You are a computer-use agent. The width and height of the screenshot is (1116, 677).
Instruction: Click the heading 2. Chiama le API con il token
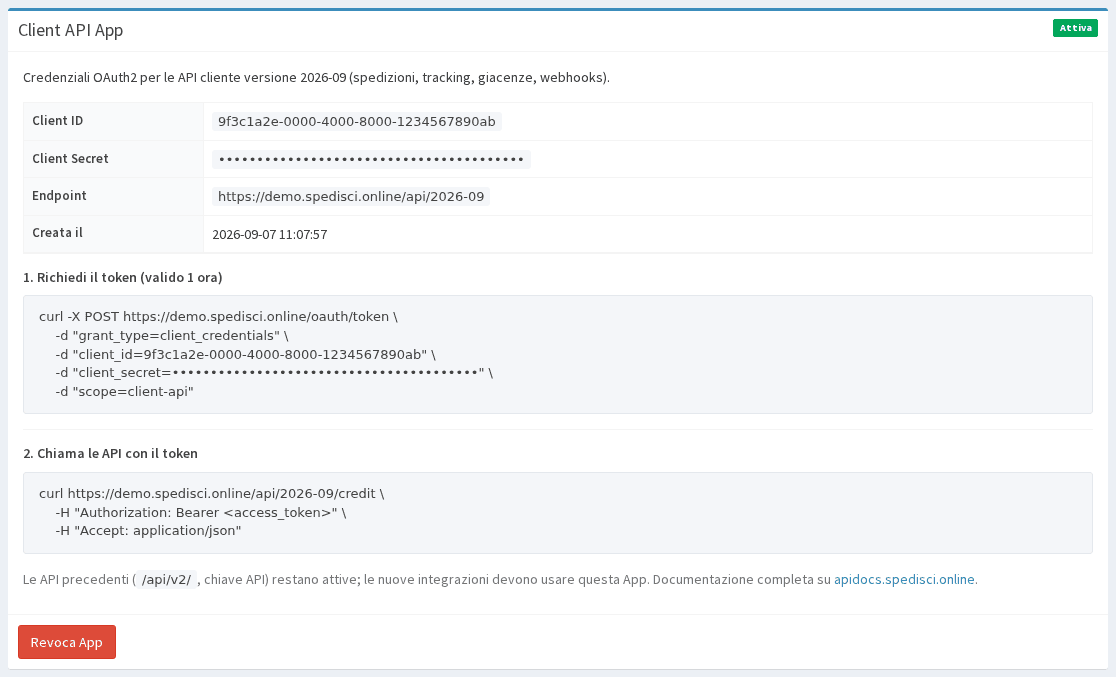click(110, 453)
